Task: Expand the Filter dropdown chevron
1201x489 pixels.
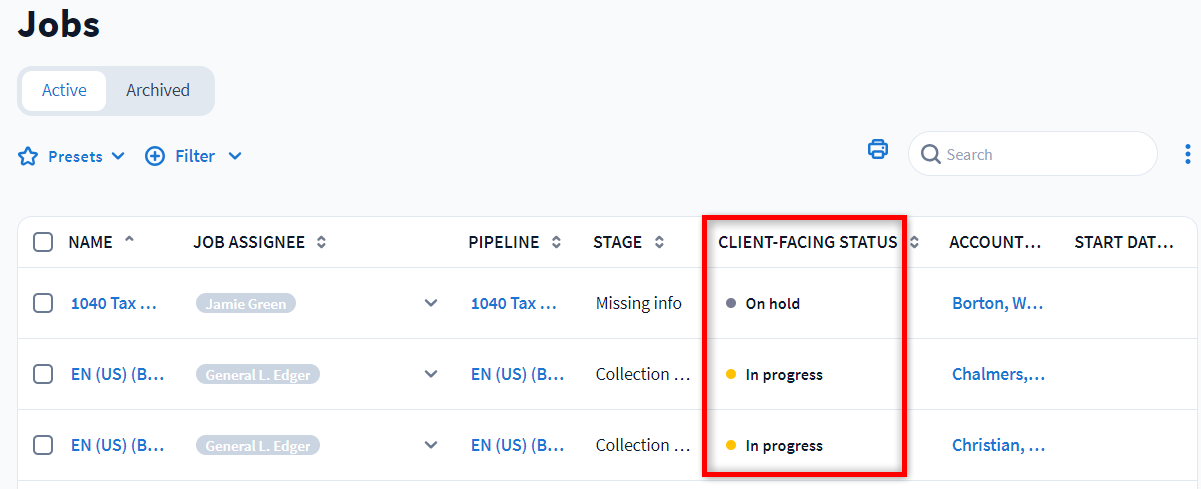Action: tap(235, 156)
